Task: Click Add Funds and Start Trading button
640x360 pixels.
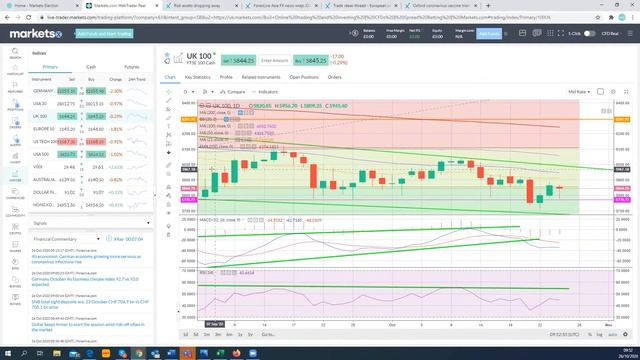Action: click(104, 34)
